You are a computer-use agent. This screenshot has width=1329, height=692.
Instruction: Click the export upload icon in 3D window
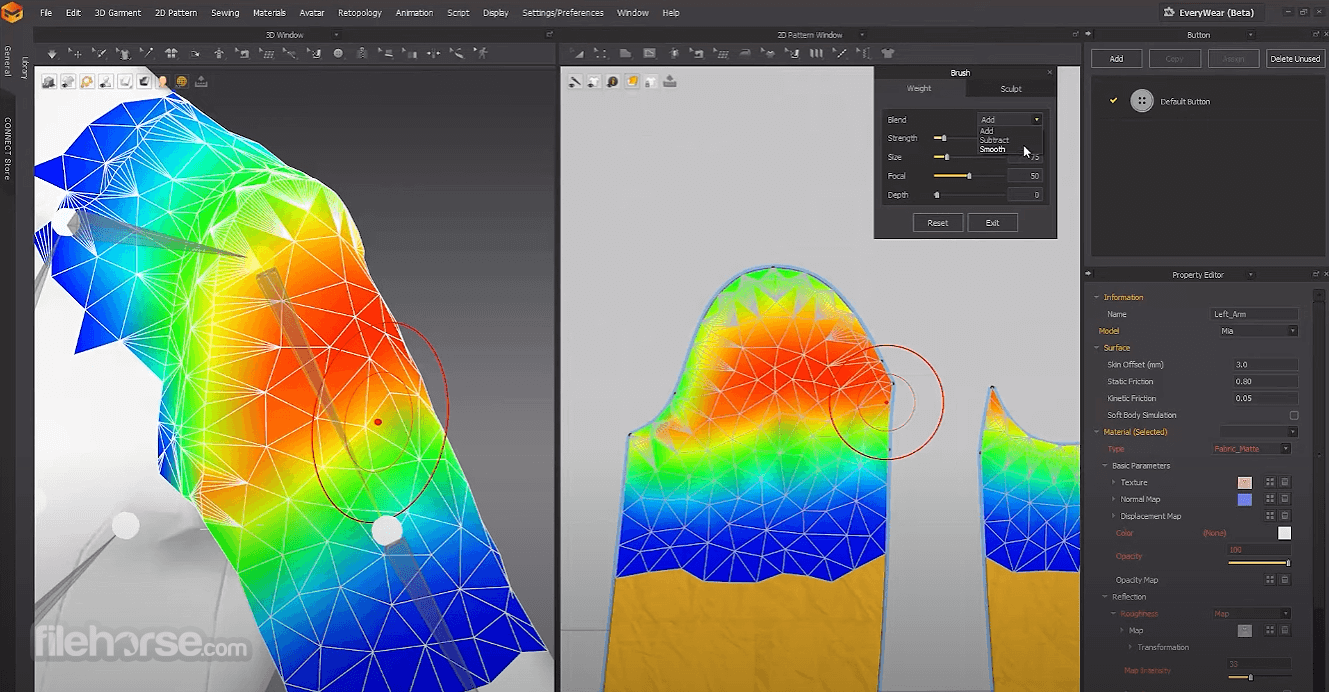[201, 81]
